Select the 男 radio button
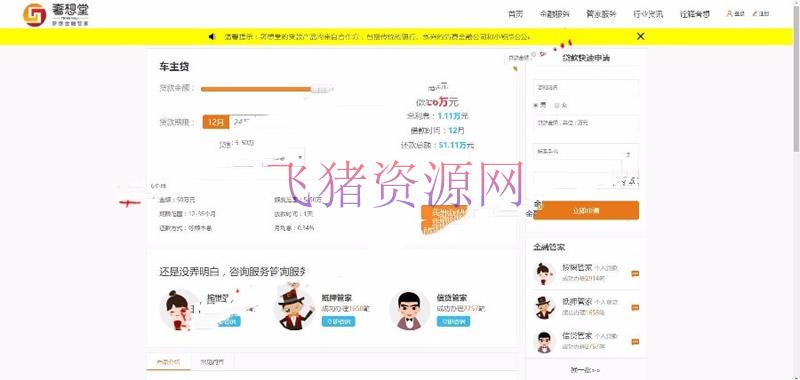The width and height of the screenshot is (800, 380). tap(536, 105)
